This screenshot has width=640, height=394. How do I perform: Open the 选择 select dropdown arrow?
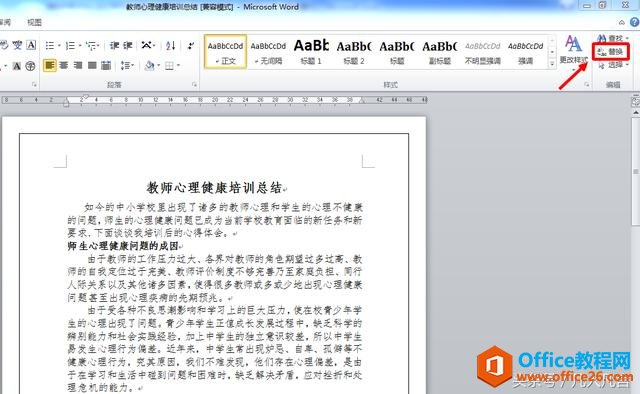coord(627,65)
